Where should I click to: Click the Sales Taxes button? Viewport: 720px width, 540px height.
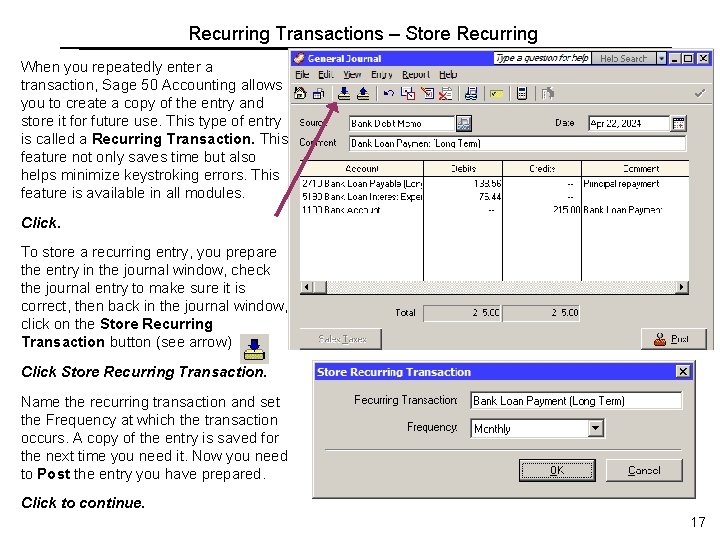coord(341,339)
